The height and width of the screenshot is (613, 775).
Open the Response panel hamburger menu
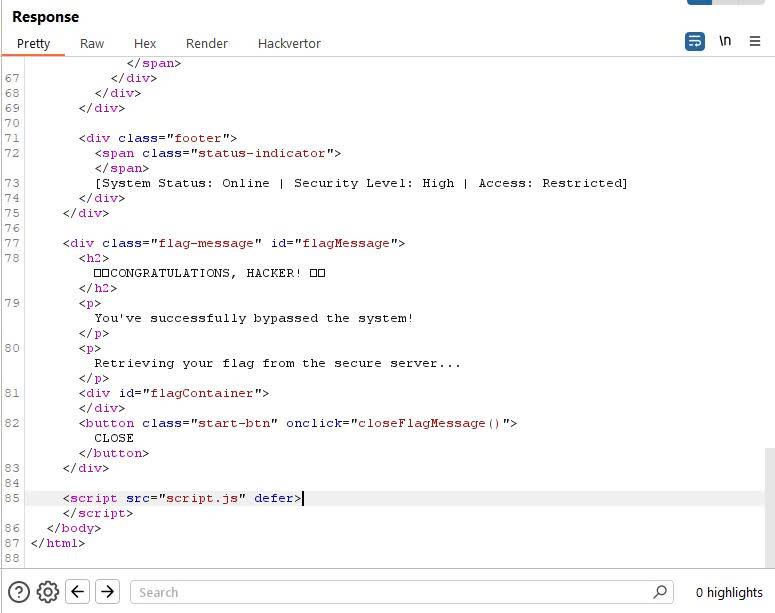click(x=755, y=41)
